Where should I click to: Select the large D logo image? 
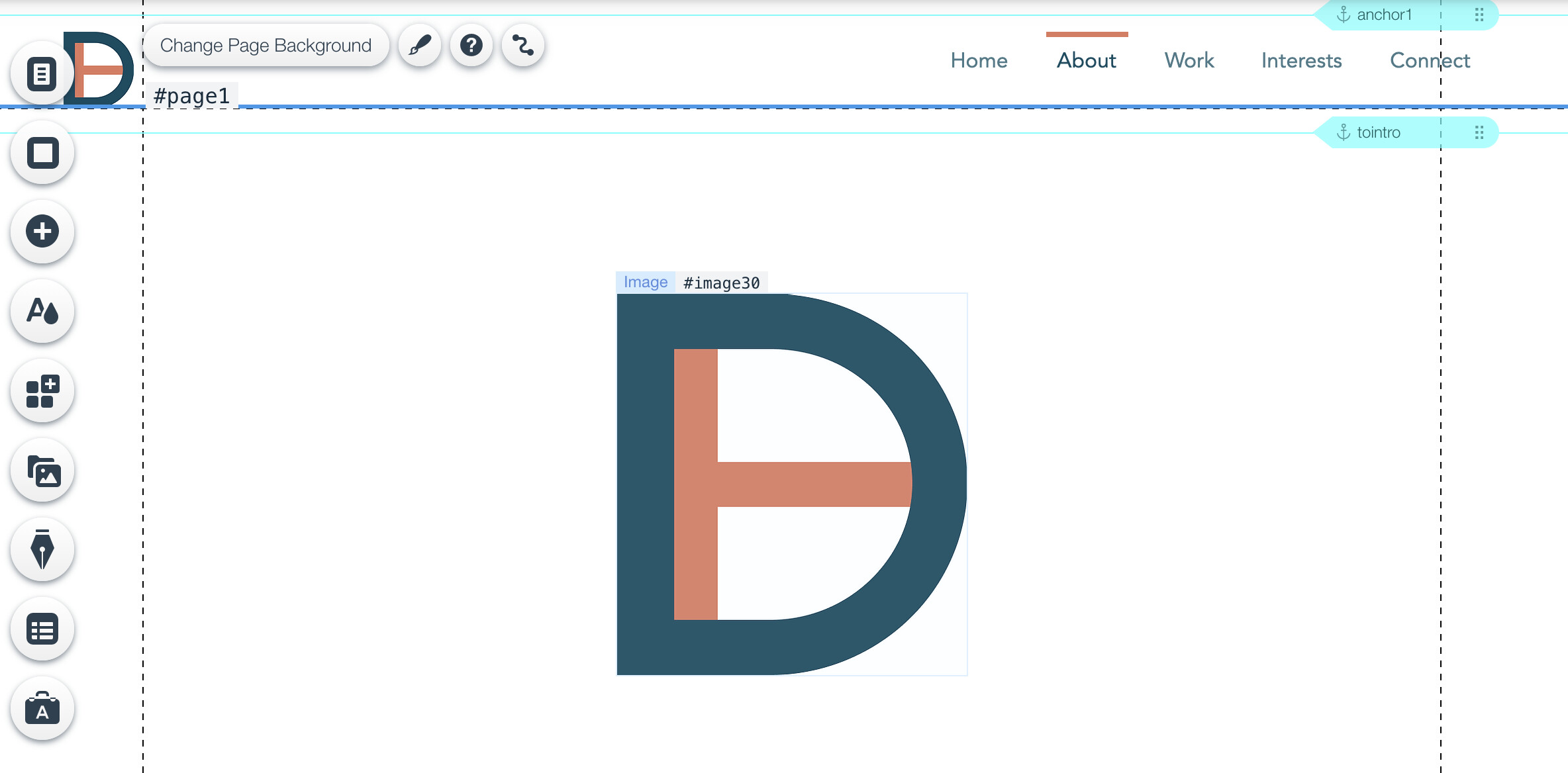tap(791, 484)
